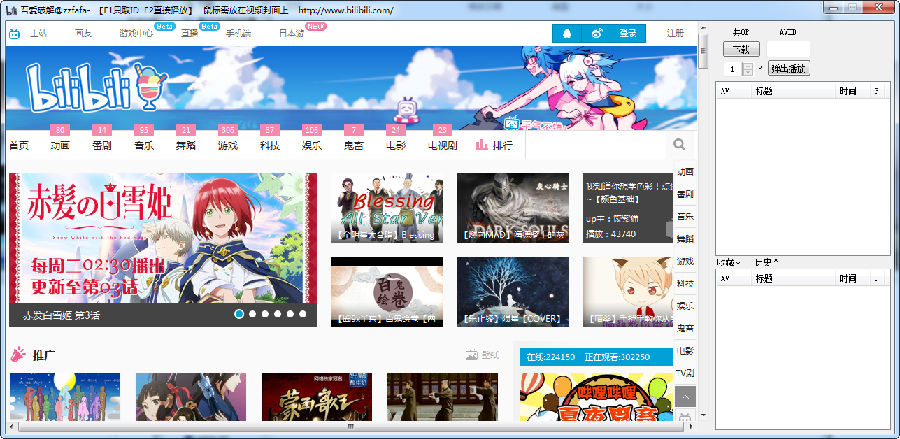900x439 pixels.
Task: Open the 电视剧 TV drama category tab
Action: tap(443, 145)
